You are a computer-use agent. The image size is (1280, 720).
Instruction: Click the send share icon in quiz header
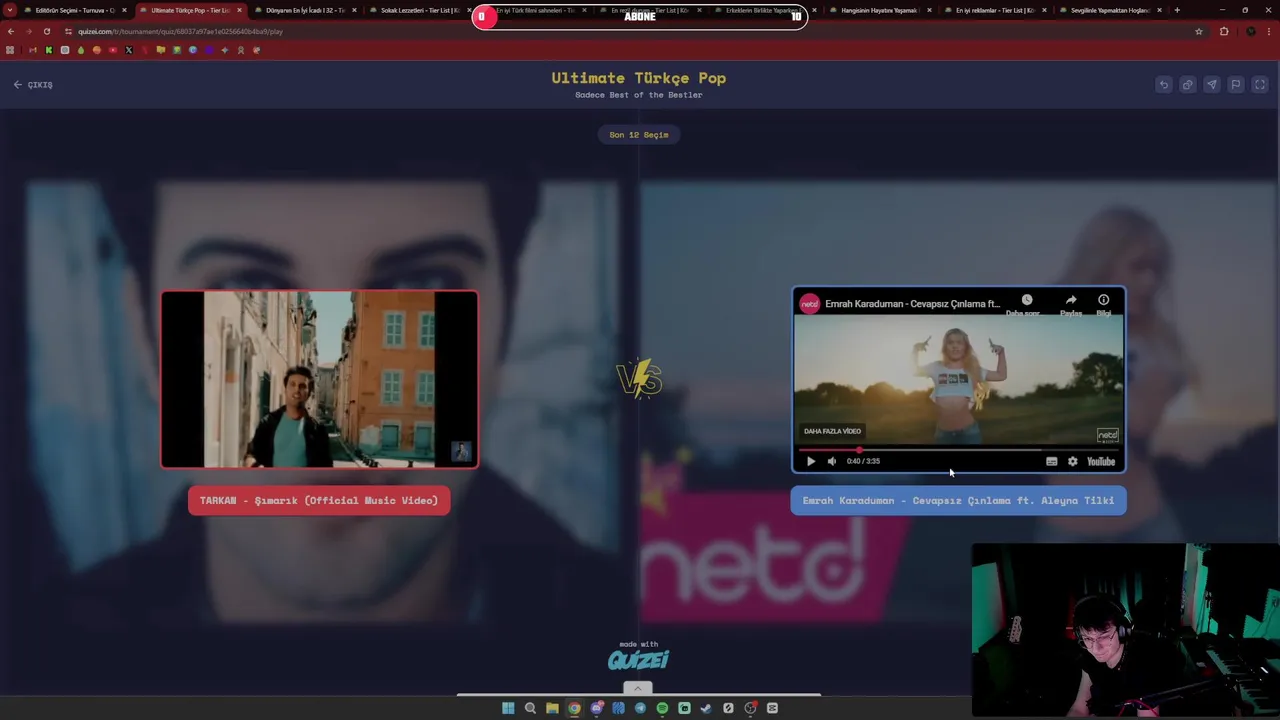pyautogui.click(x=1211, y=85)
